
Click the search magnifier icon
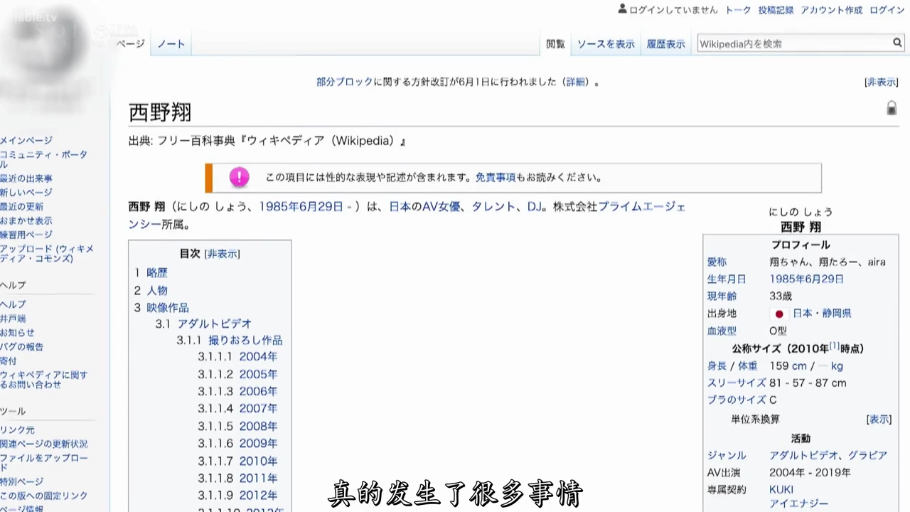pyautogui.click(x=897, y=43)
